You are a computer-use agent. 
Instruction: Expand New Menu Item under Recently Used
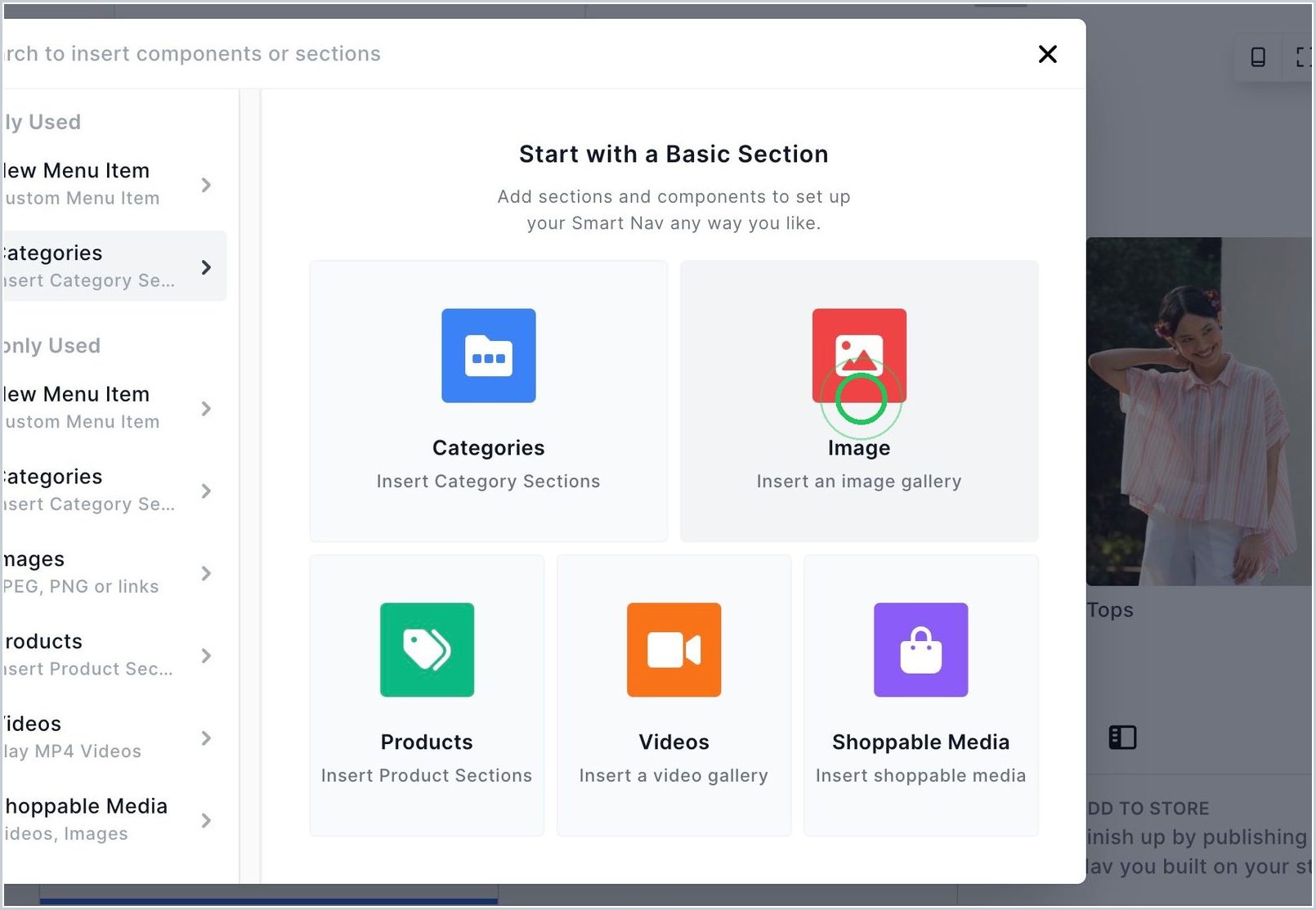pyautogui.click(x=206, y=185)
